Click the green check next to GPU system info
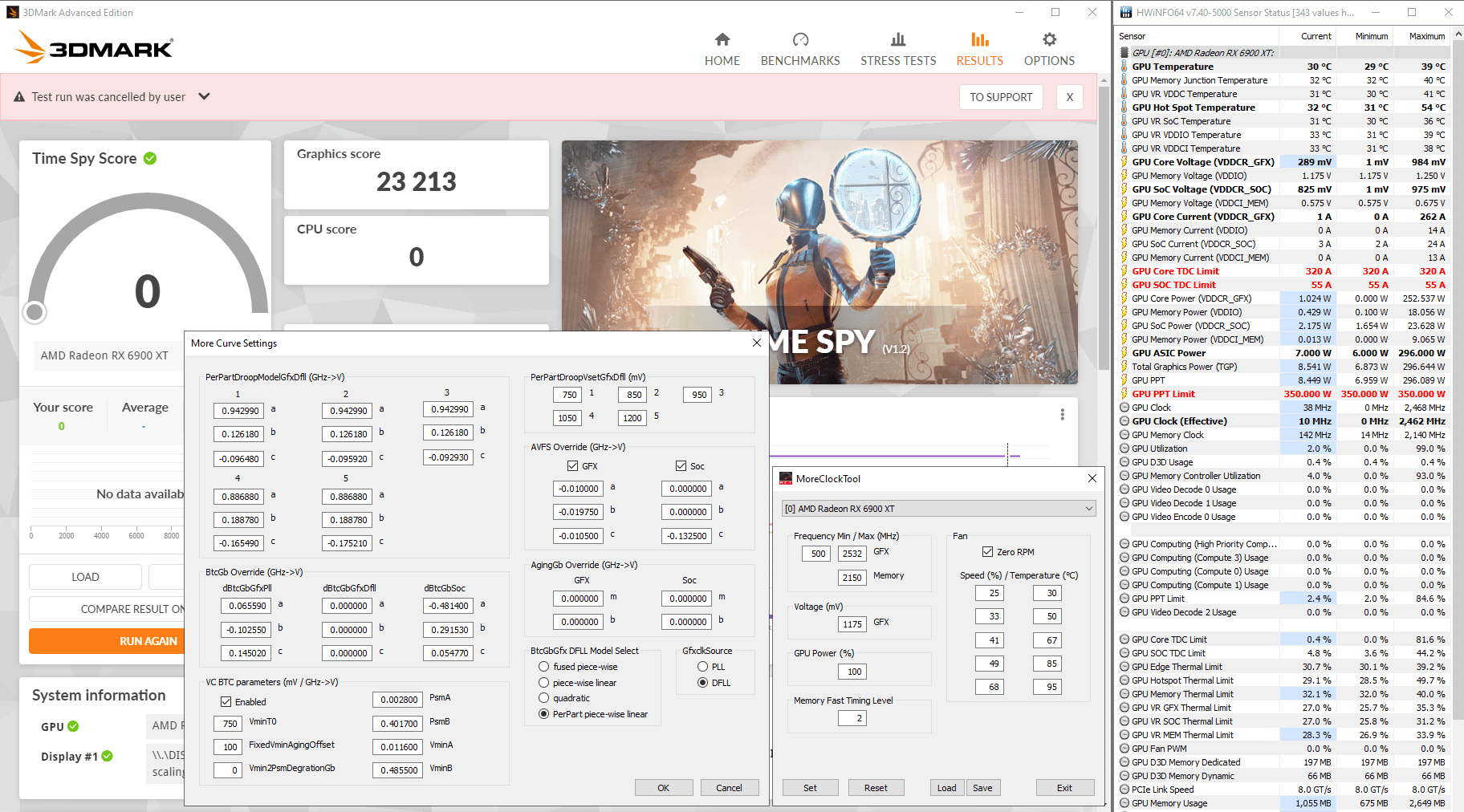 [73, 726]
